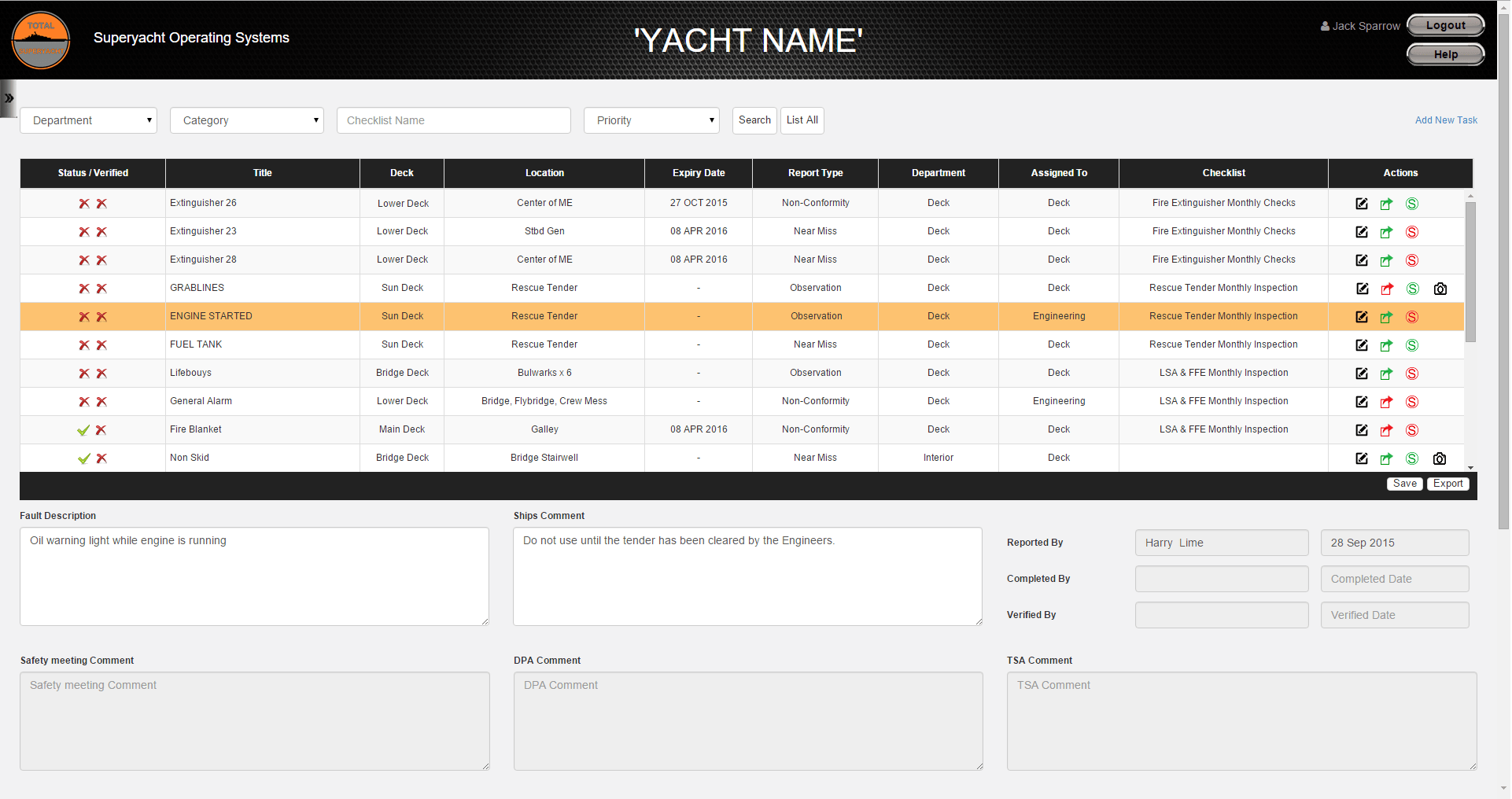Toggle status red X for Extinguisher 26
This screenshot has height=799, width=1512.
click(x=84, y=204)
